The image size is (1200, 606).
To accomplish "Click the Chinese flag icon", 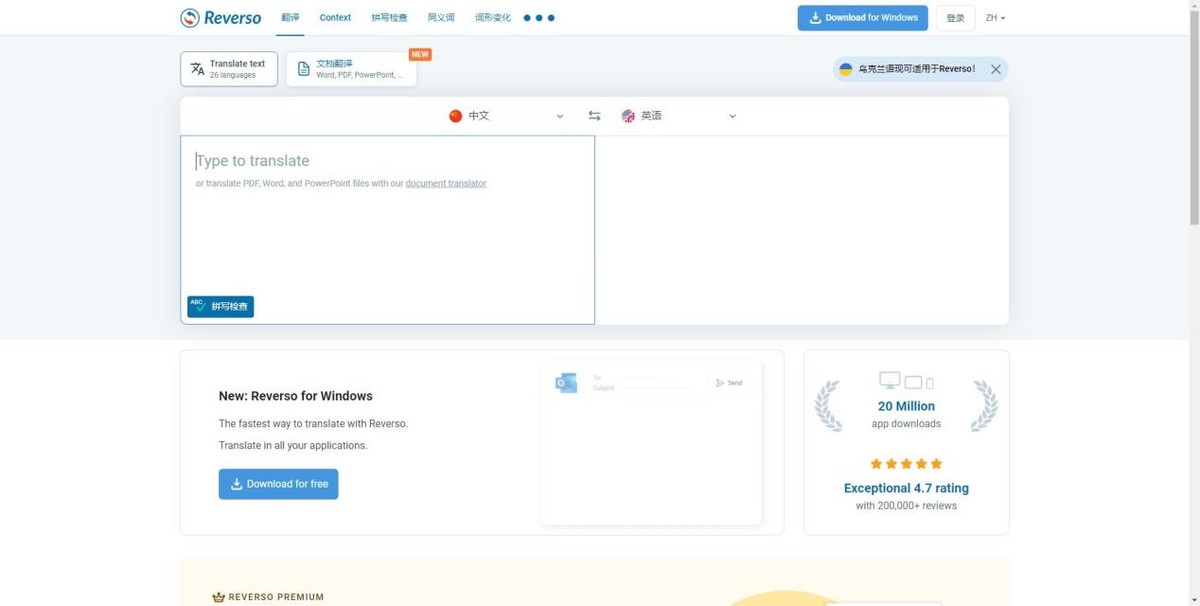I will click(x=456, y=116).
